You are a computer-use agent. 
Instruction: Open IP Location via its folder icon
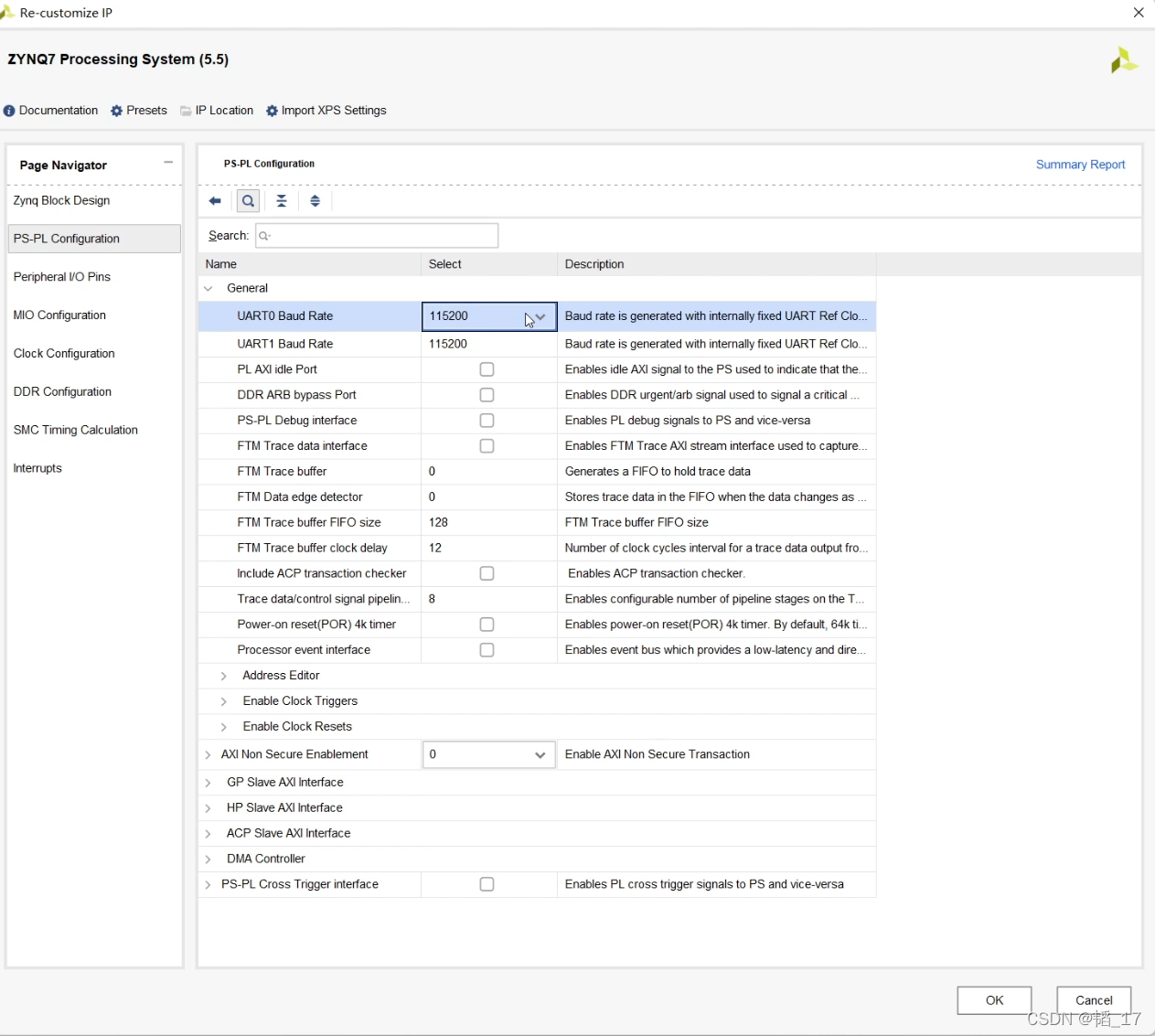pyautogui.click(x=186, y=111)
